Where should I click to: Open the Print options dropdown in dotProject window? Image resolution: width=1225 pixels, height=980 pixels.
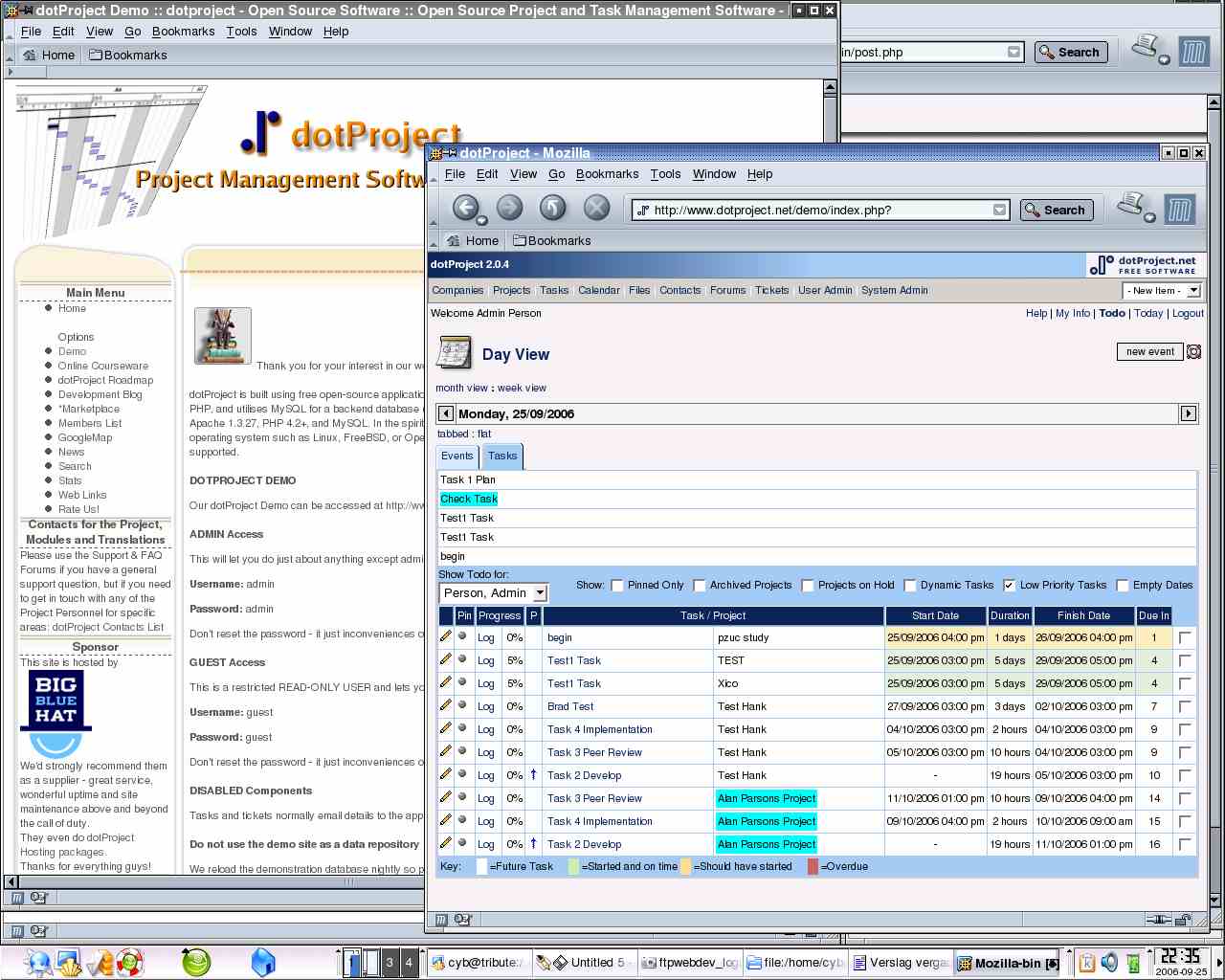click(x=1150, y=217)
